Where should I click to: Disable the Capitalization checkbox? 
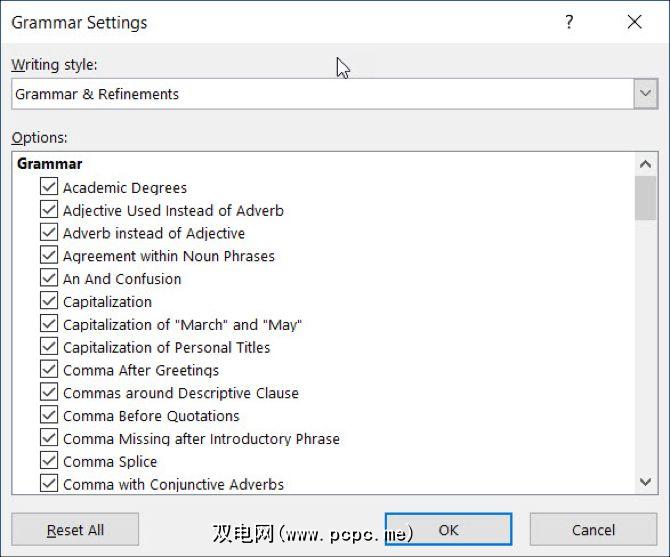click(49, 301)
